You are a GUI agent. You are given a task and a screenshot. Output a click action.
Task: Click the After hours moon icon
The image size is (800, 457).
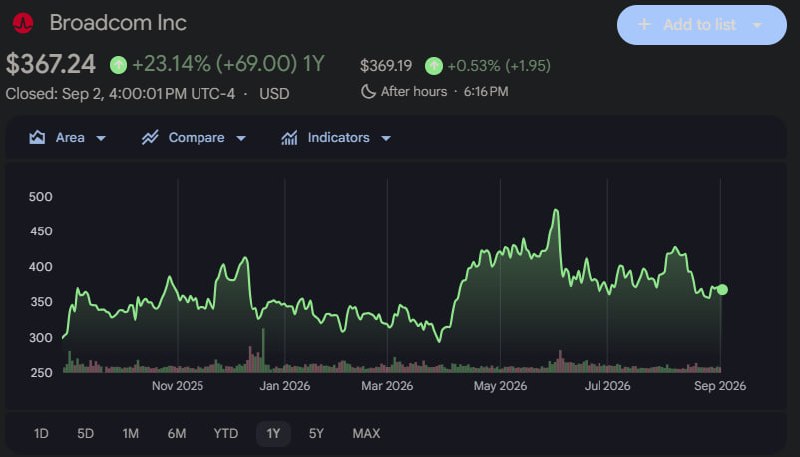pos(368,92)
